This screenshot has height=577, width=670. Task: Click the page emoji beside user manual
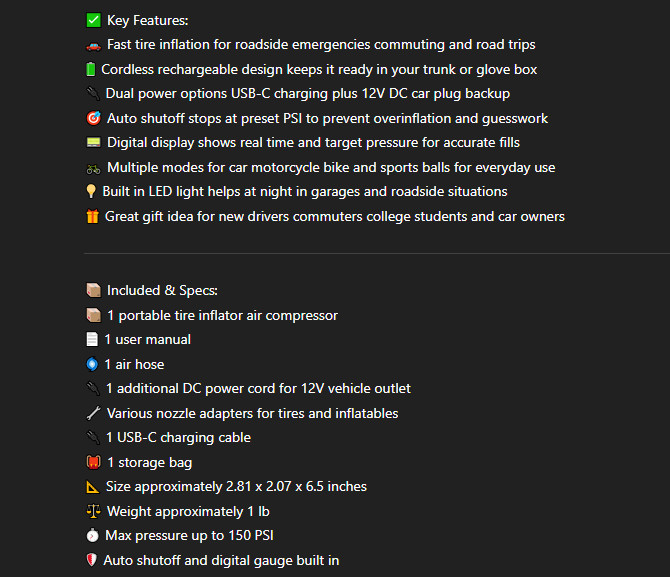pos(92,339)
